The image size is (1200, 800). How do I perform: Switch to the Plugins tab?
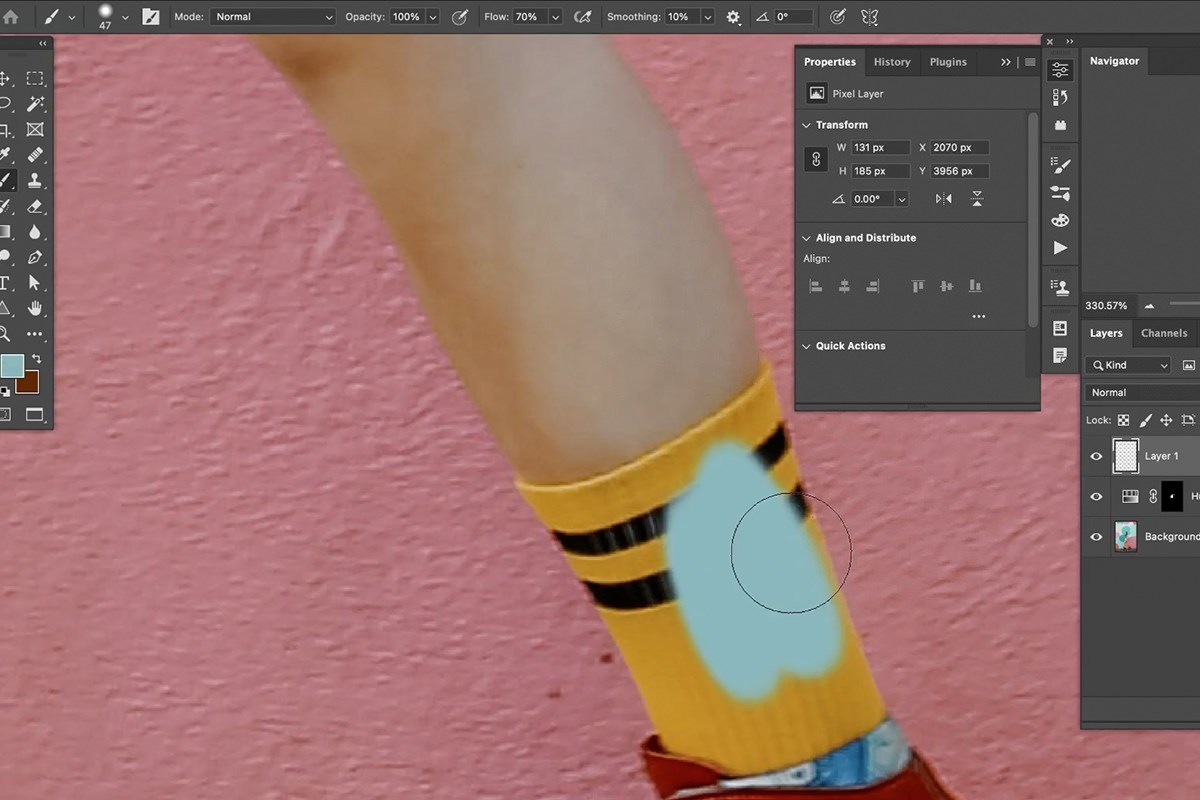[x=948, y=62]
